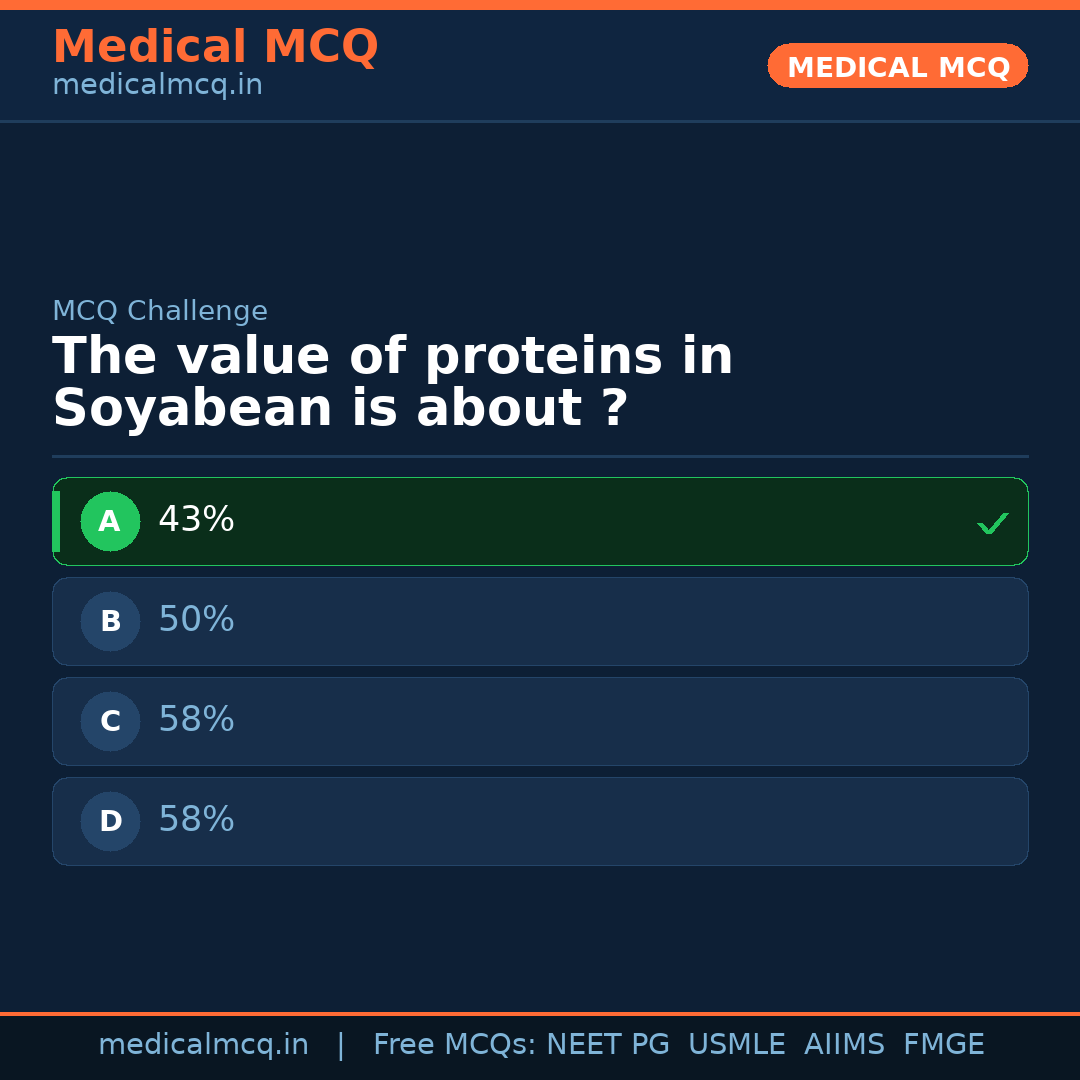Click the MCQ Challenge label
This screenshot has height=1080, width=1080.
(x=160, y=311)
